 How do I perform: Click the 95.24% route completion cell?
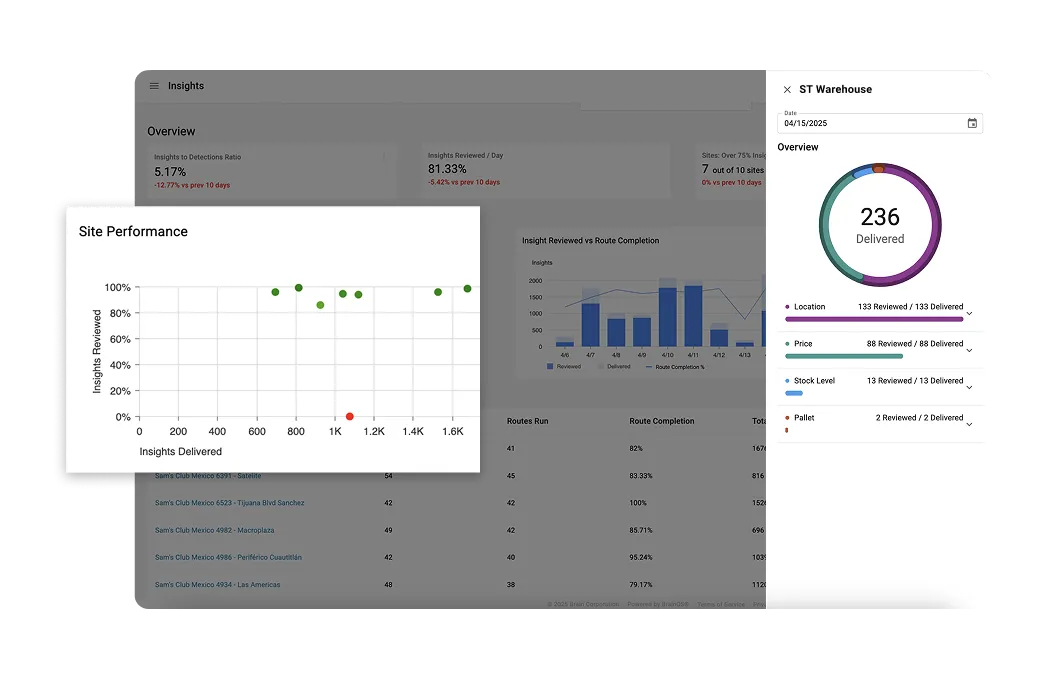click(640, 558)
